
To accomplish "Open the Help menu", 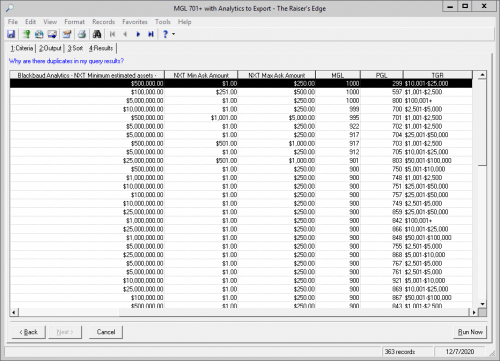I will coord(184,22).
